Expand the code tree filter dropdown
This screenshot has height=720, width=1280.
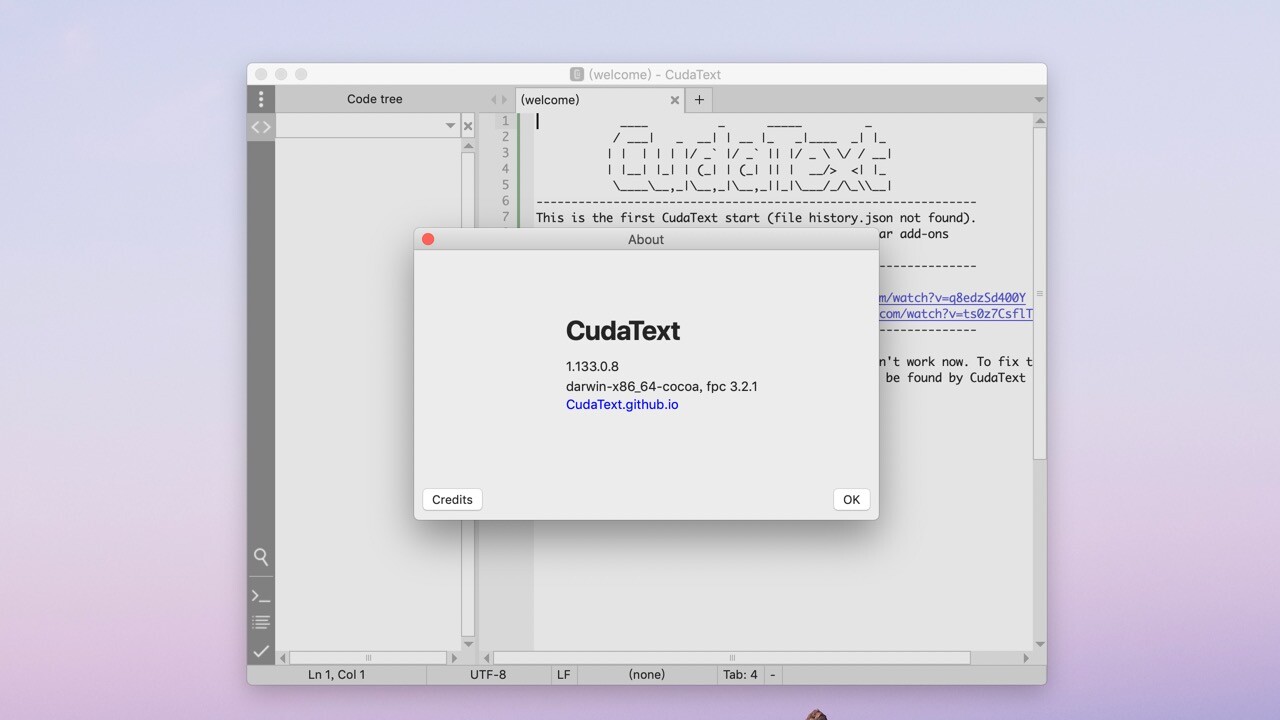point(450,126)
